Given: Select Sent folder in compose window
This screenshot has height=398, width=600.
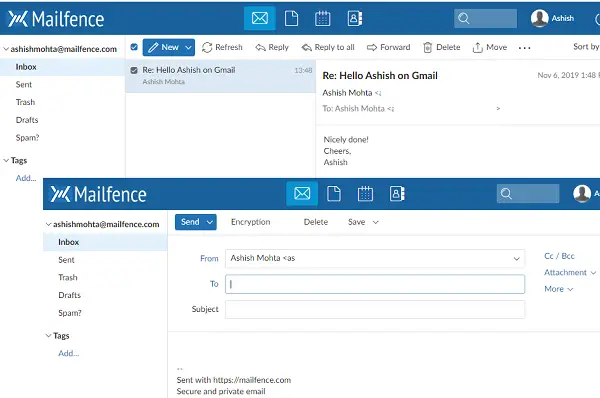Looking at the screenshot, I should point(66,260).
